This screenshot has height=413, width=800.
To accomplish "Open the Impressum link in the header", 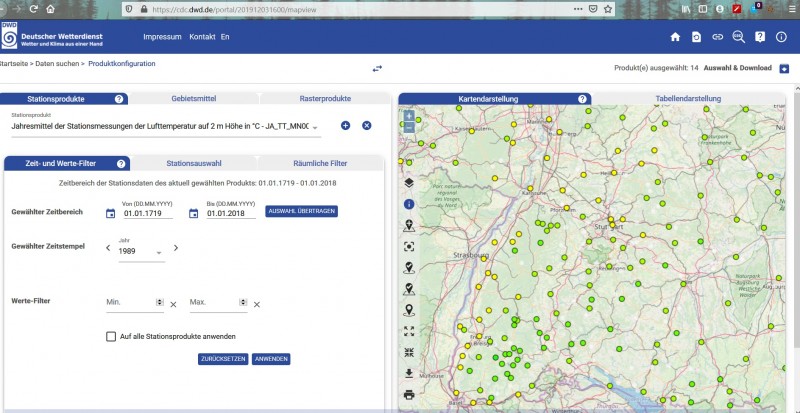I will click(162, 37).
